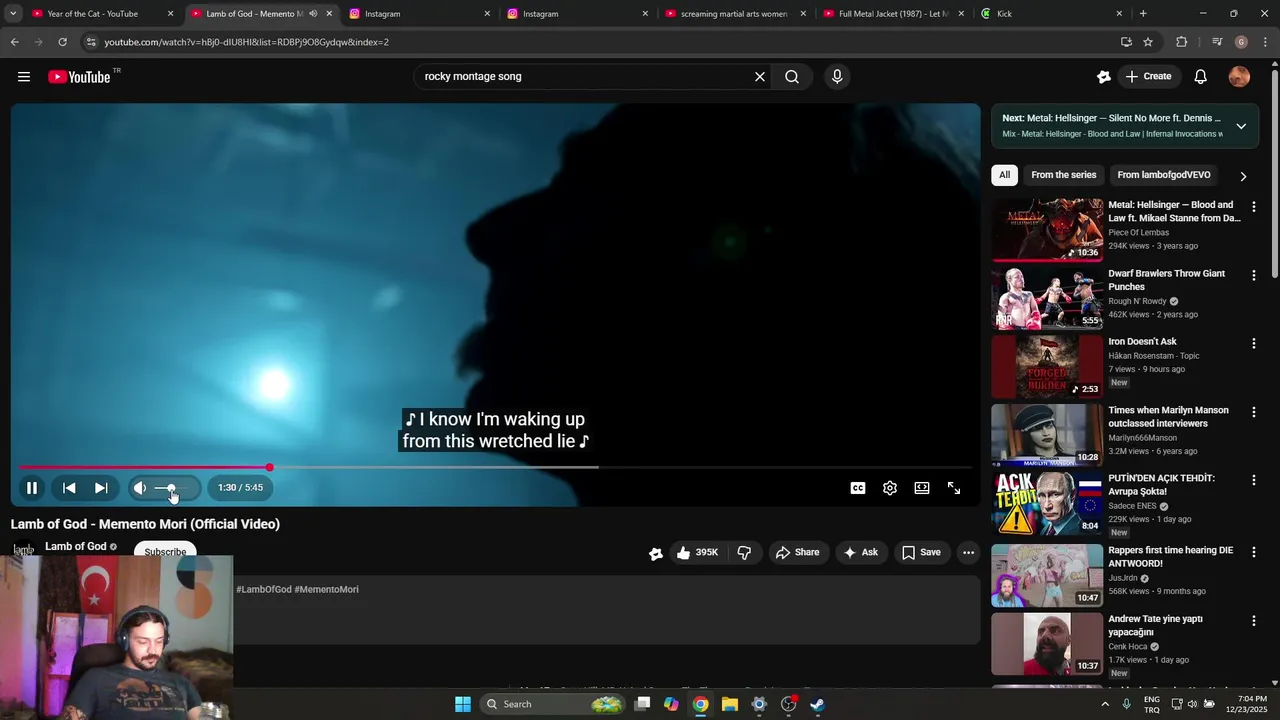Open options for Marilyn Manson video
1280x720 pixels.
point(1253,412)
